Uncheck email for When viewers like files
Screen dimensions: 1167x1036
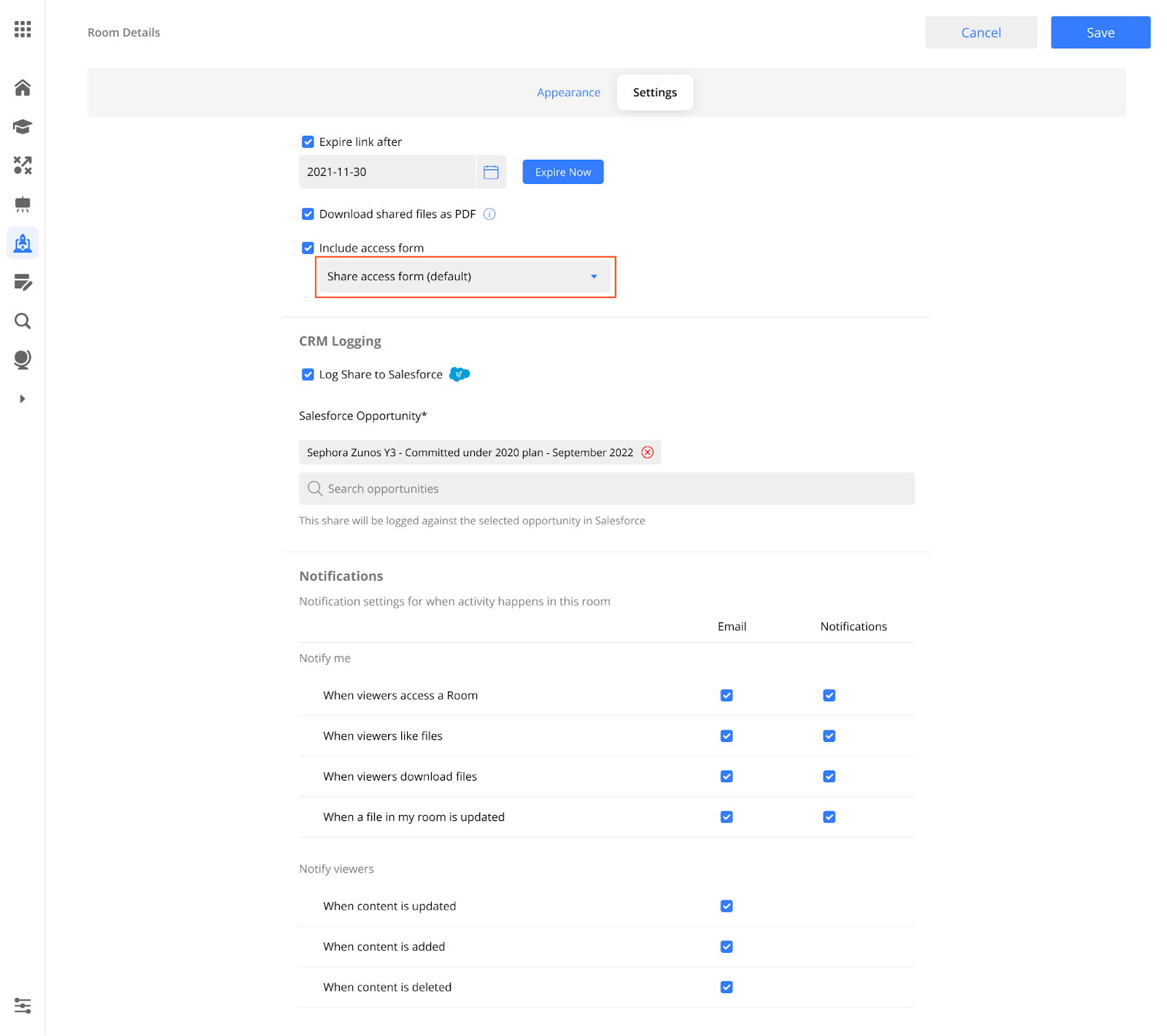[x=726, y=736]
